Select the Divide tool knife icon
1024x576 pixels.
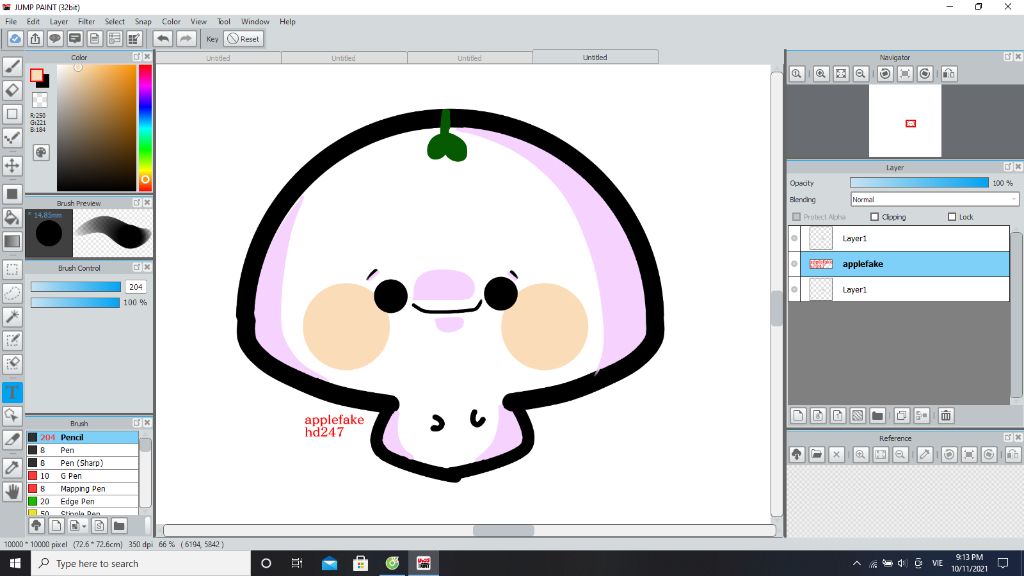pyautogui.click(x=12, y=440)
